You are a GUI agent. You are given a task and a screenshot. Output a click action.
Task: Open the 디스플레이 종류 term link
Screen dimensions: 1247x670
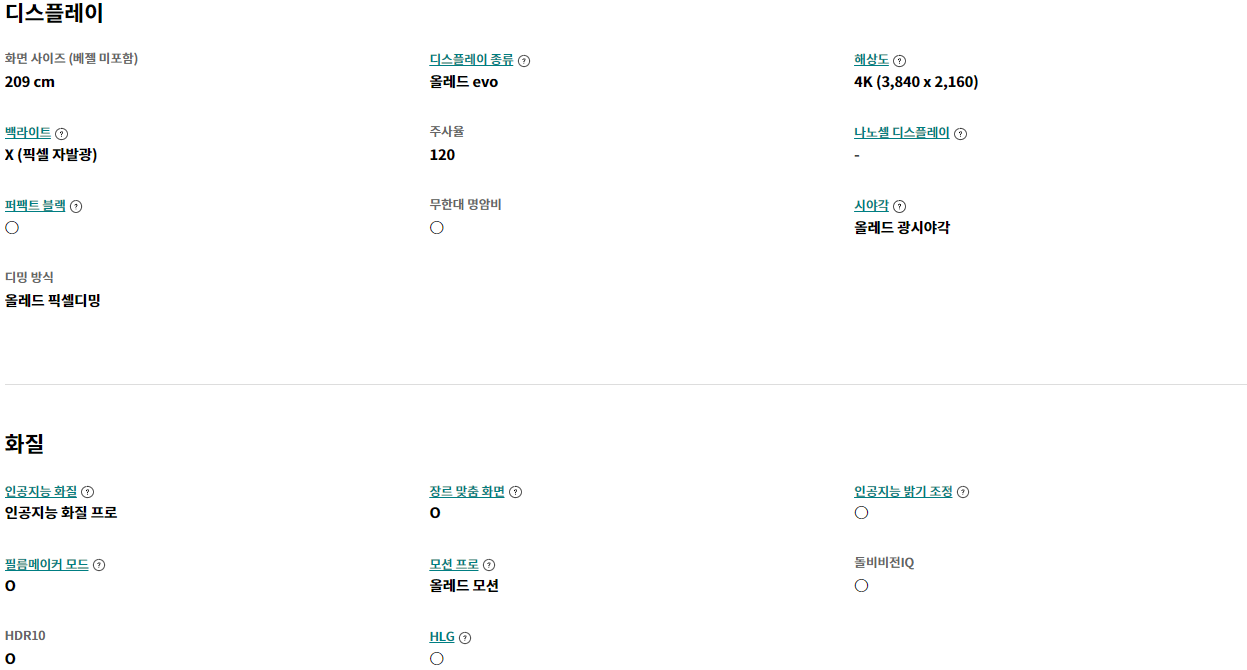tap(471, 60)
